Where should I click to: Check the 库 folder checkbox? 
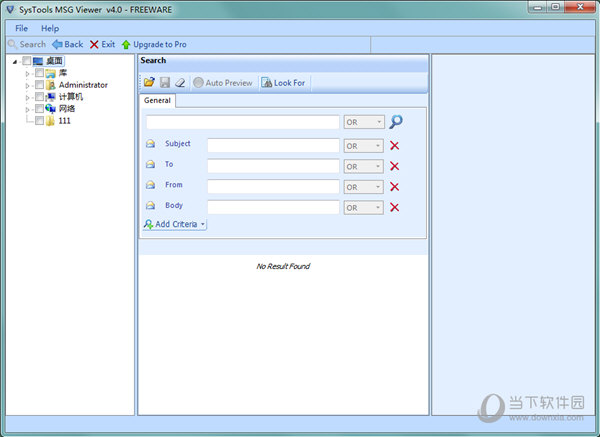point(39,73)
